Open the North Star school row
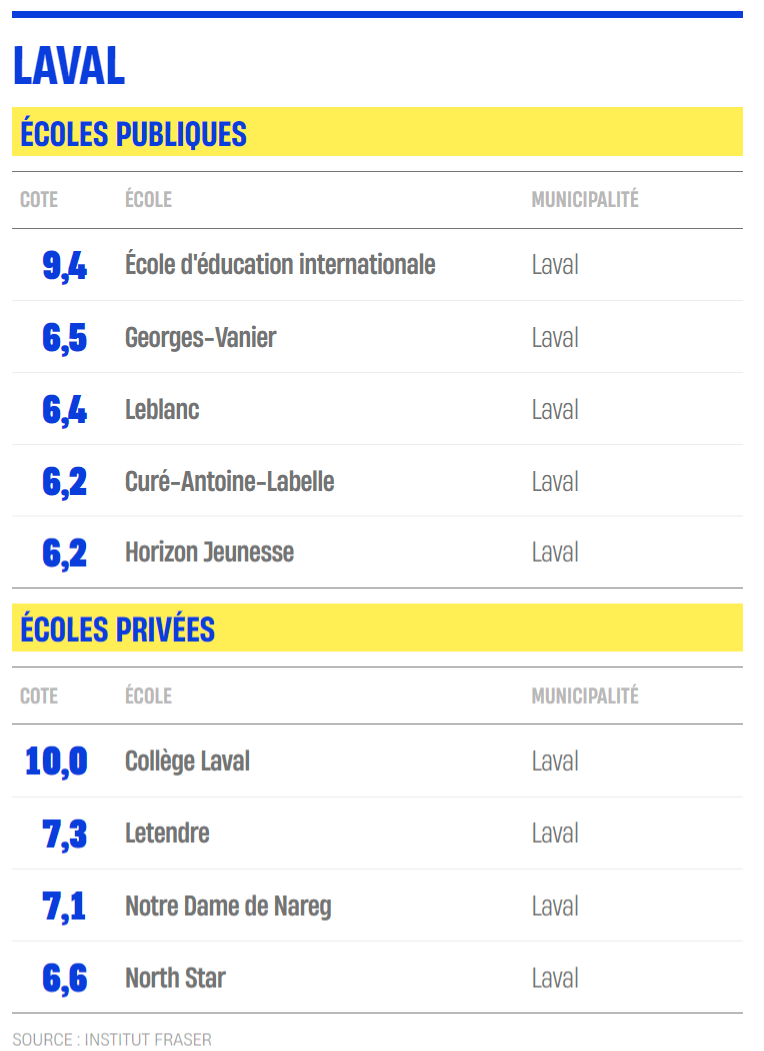Image resolution: width=764 pixels, height=1051 pixels. 377,977
